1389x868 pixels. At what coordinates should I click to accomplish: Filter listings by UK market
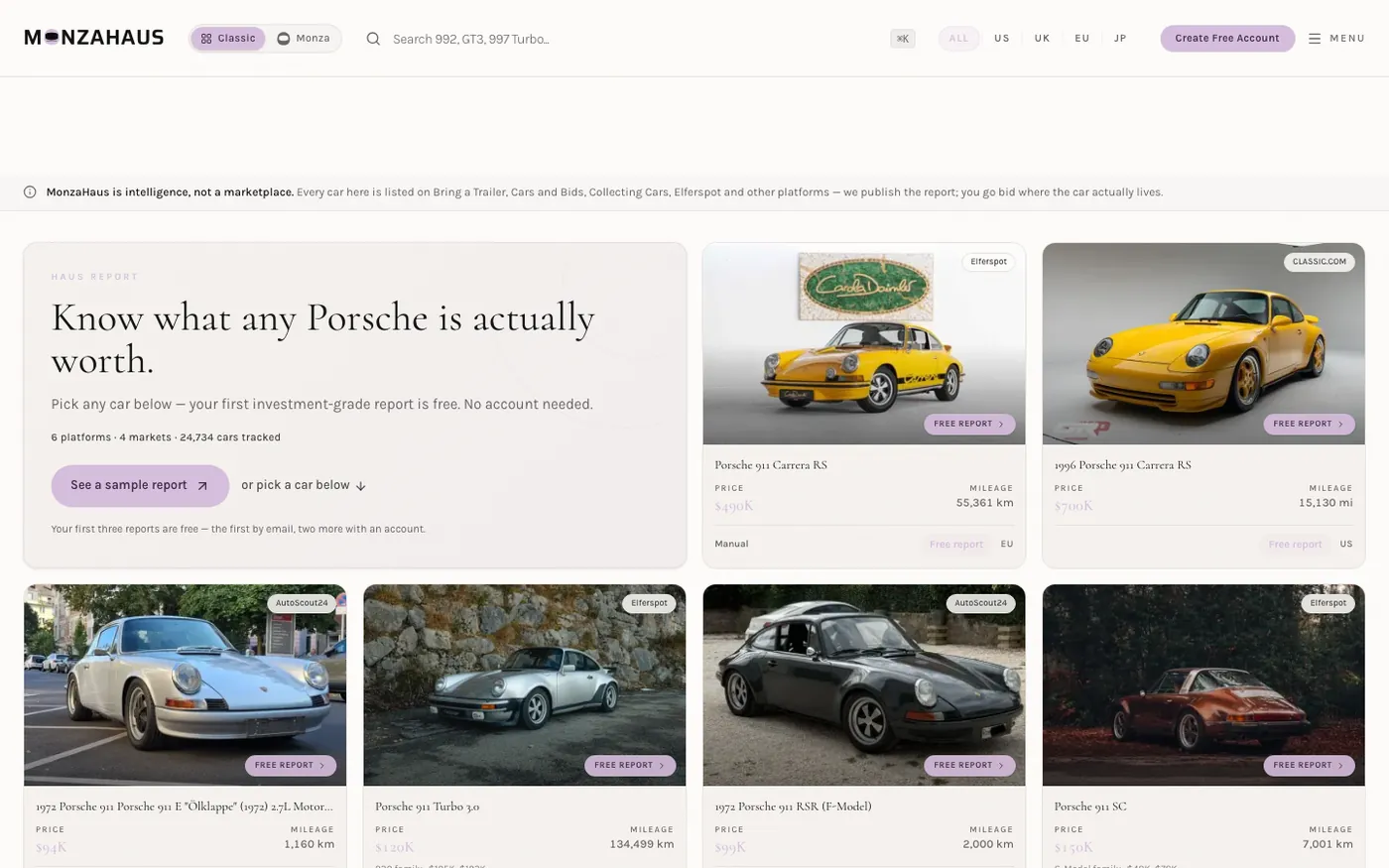[x=1042, y=39]
